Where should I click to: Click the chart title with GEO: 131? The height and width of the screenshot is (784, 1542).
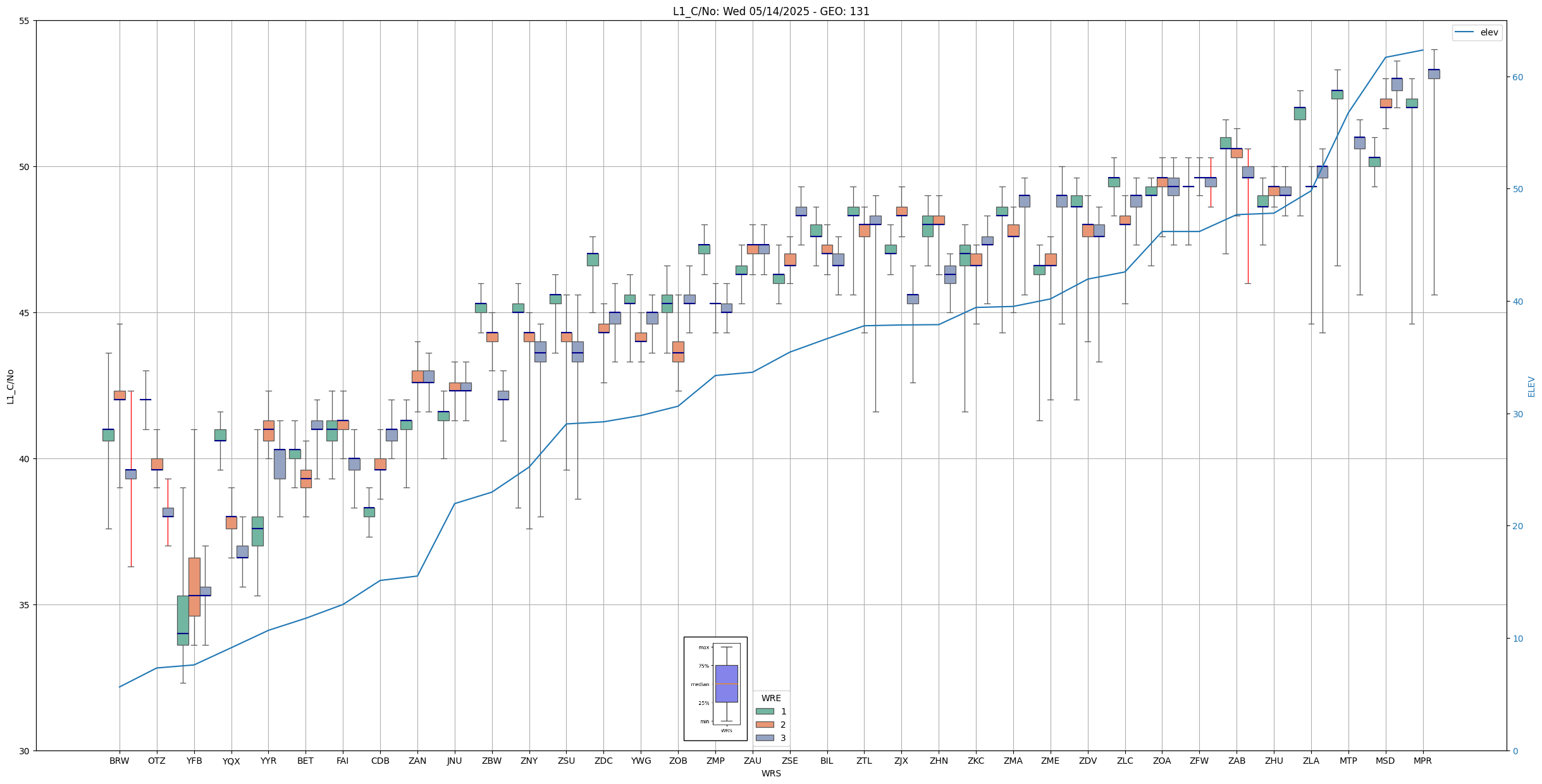click(x=770, y=11)
